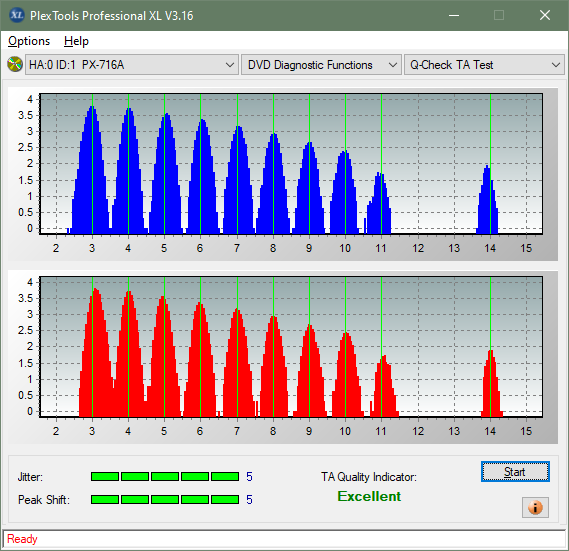Image resolution: width=569 pixels, height=551 pixels.
Task: Click the blue peak at 14T in upper graph
Action: 487,199
